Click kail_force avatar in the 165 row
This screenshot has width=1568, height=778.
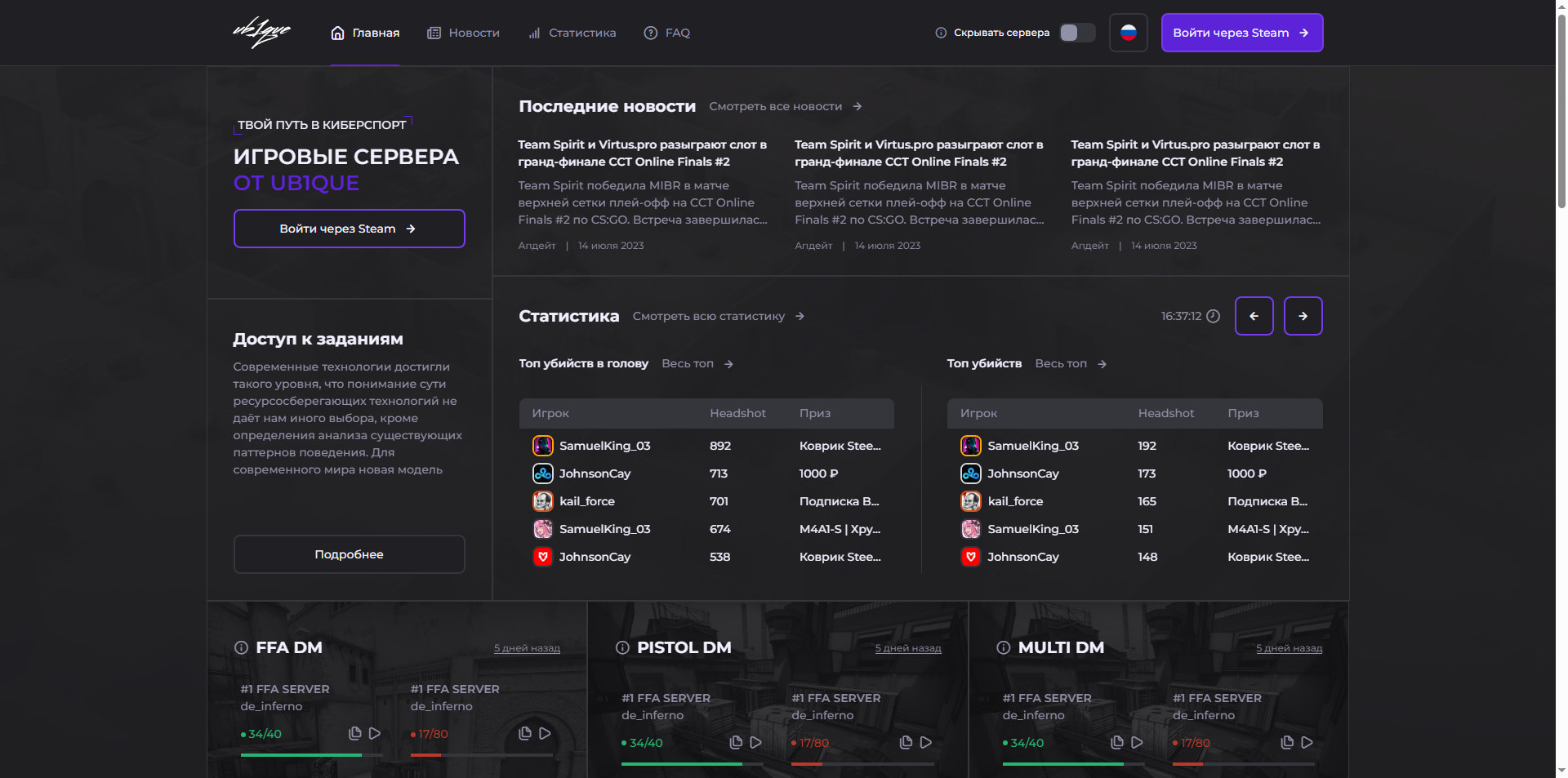[x=971, y=501]
